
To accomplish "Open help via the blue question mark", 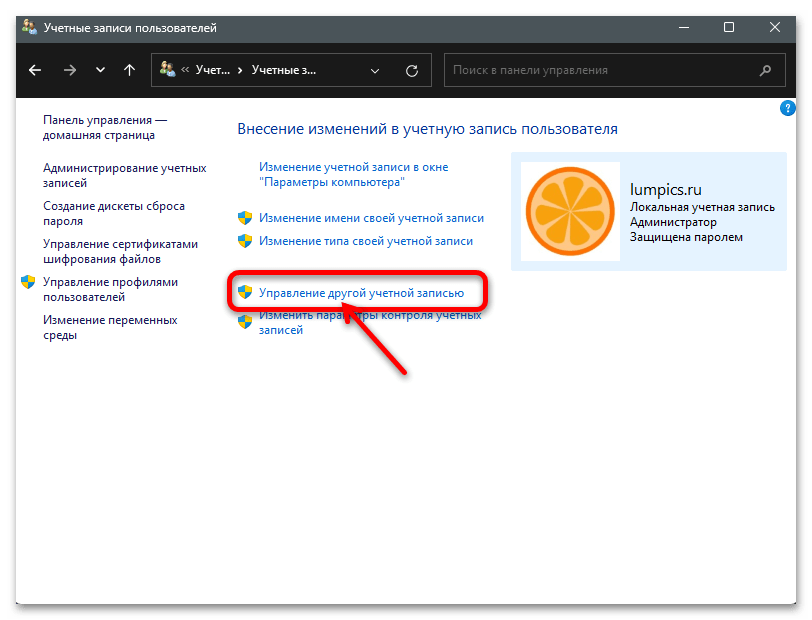I will (x=787, y=108).
